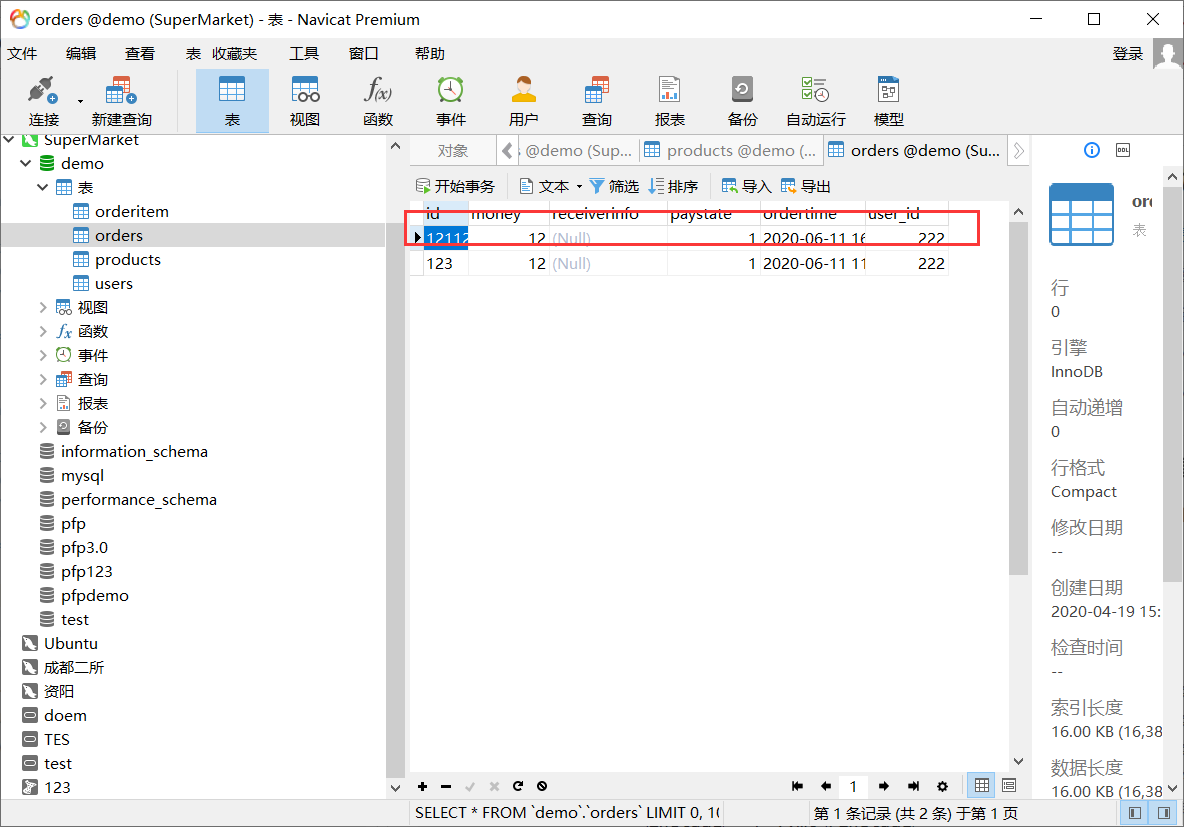Click the 导入 import button
This screenshot has height=827, width=1184.
746,186
